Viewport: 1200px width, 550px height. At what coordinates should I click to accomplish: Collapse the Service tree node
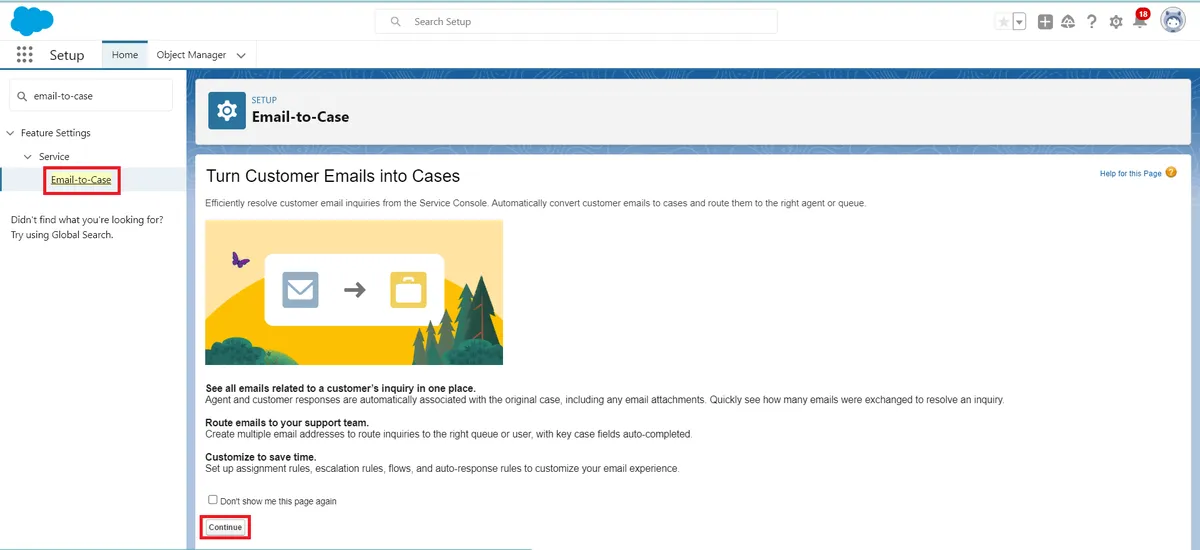tap(28, 157)
